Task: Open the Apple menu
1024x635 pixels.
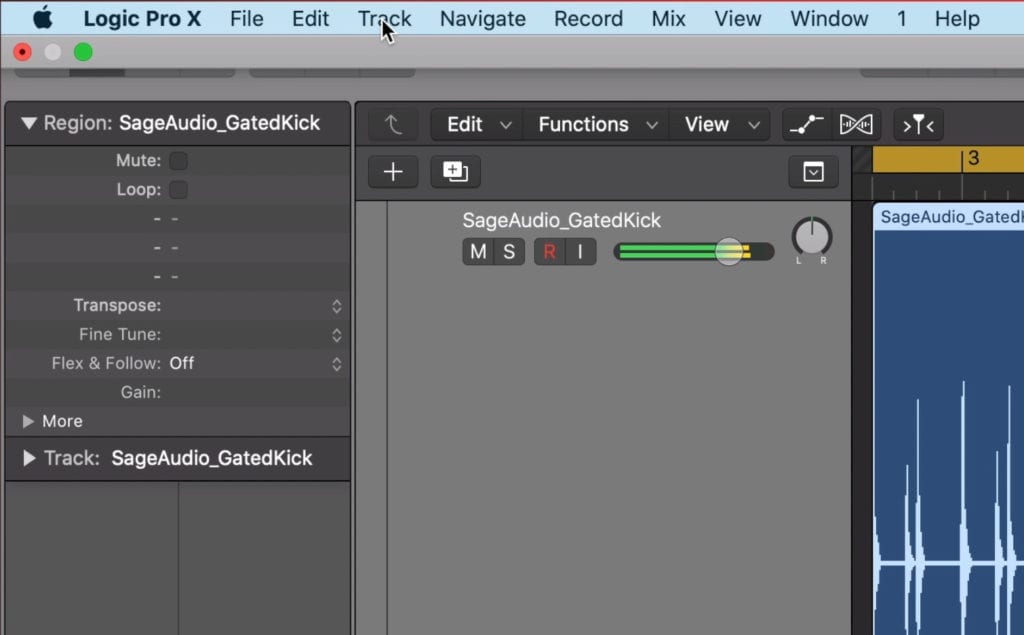Action: pyautogui.click(x=42, y=18)
